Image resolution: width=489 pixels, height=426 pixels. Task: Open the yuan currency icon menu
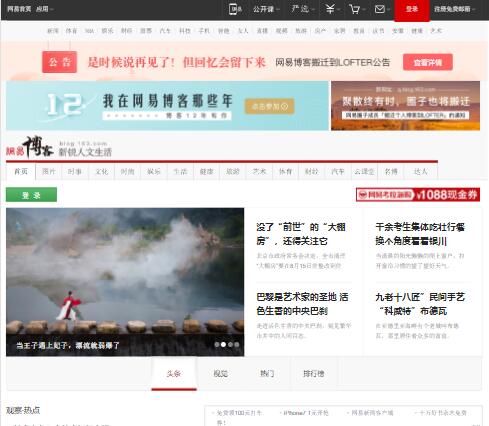tap(332, 9)
